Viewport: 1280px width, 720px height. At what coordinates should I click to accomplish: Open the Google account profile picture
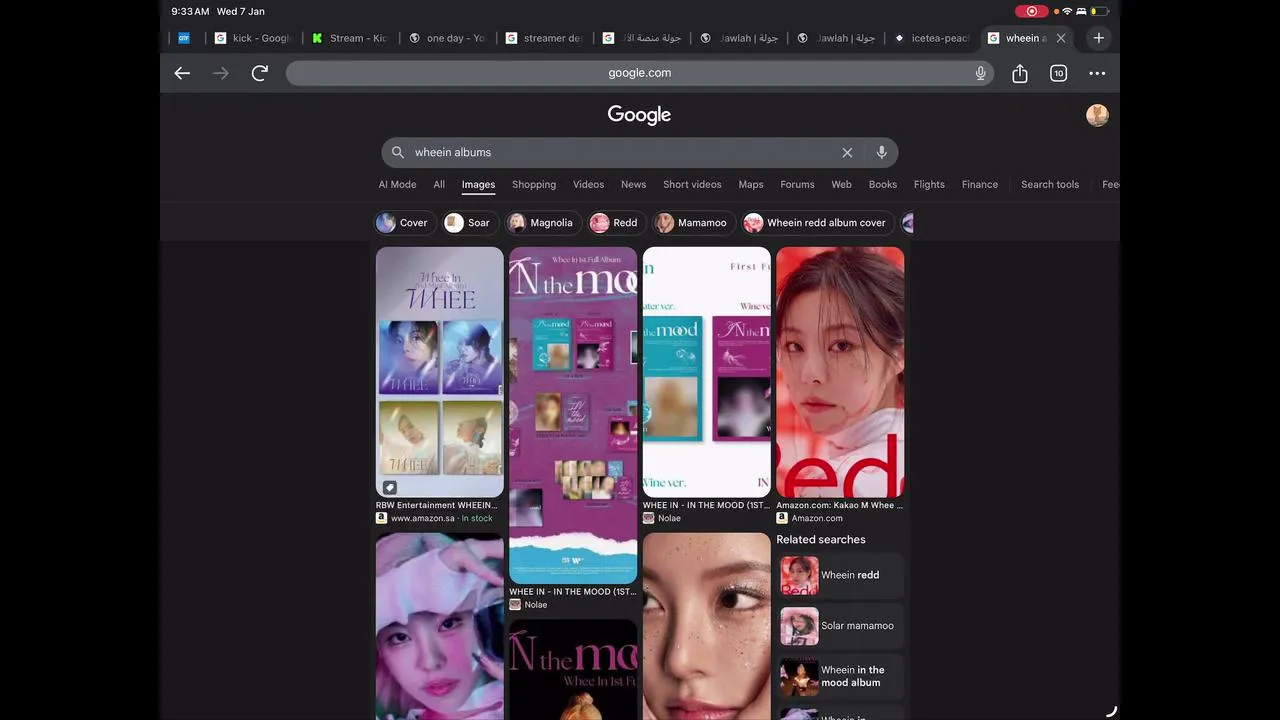coord(1097,115)
